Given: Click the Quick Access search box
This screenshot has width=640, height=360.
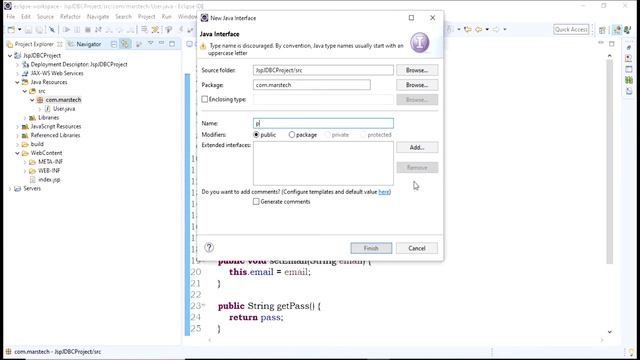Looking at the screenshot, I should (x=571, y=29).
